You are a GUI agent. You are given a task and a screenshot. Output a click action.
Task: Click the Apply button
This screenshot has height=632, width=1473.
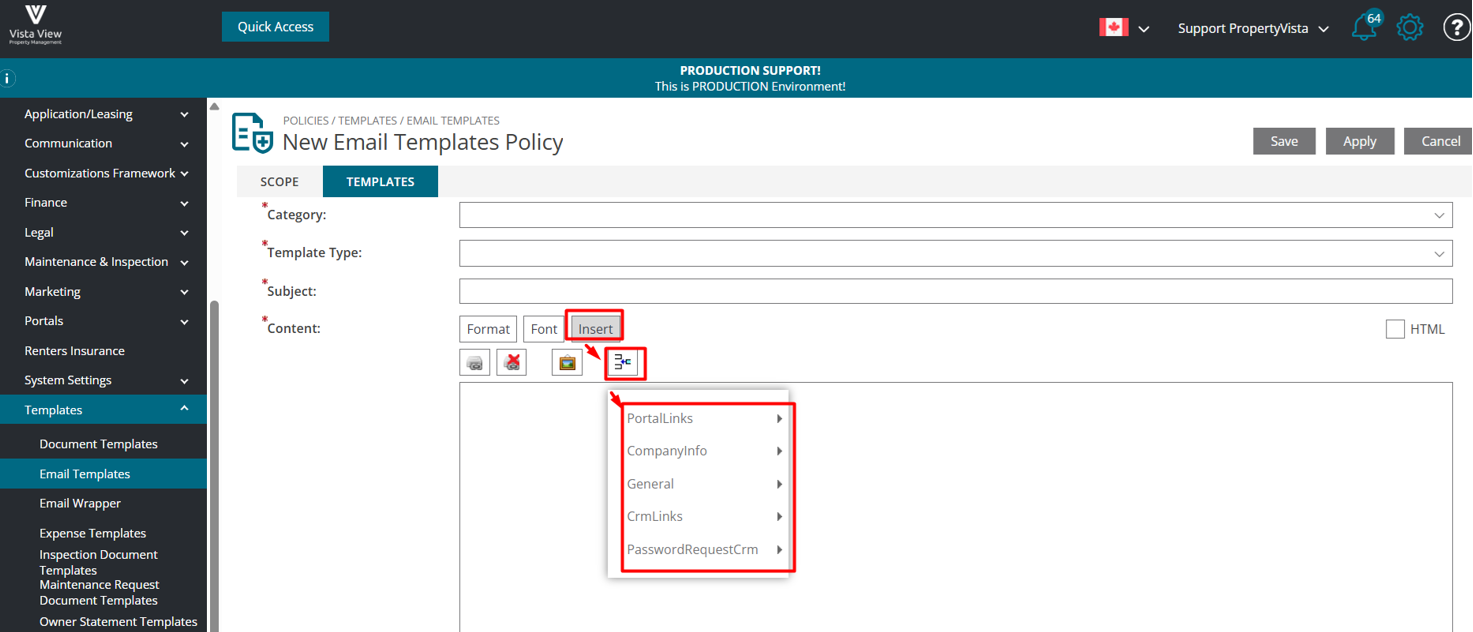click(1360, 141)
